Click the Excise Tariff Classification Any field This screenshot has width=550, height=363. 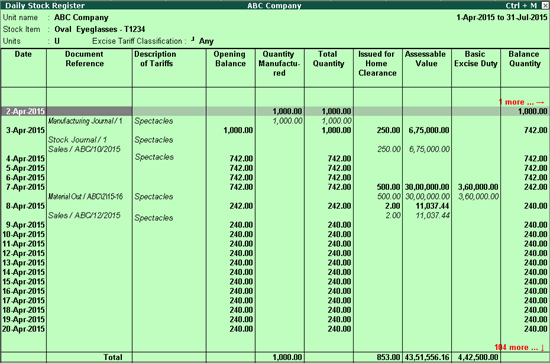pyautogui.click(x=206, y=41)
